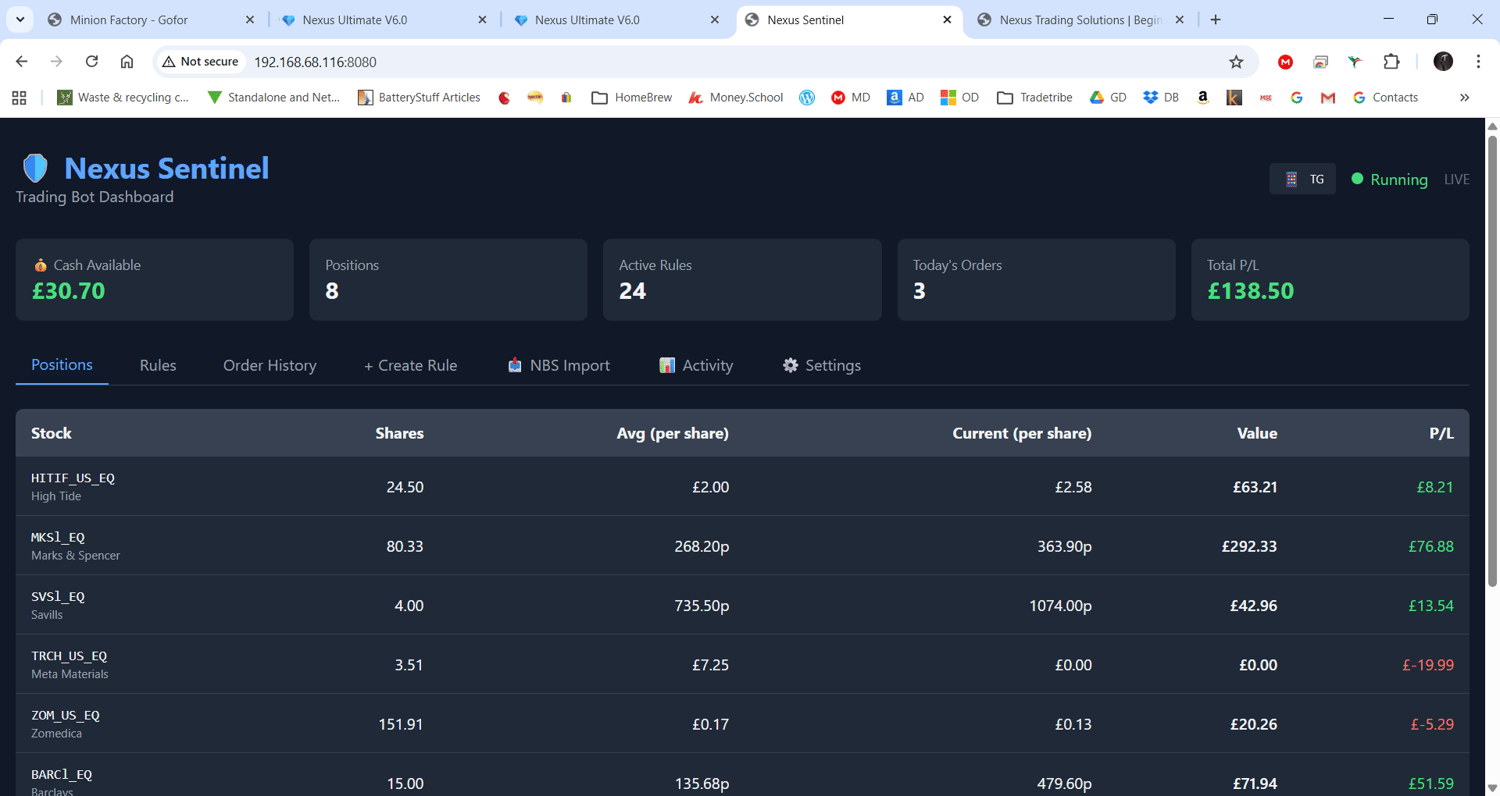Click the Total P/L value £138.50

point(1250,291)
